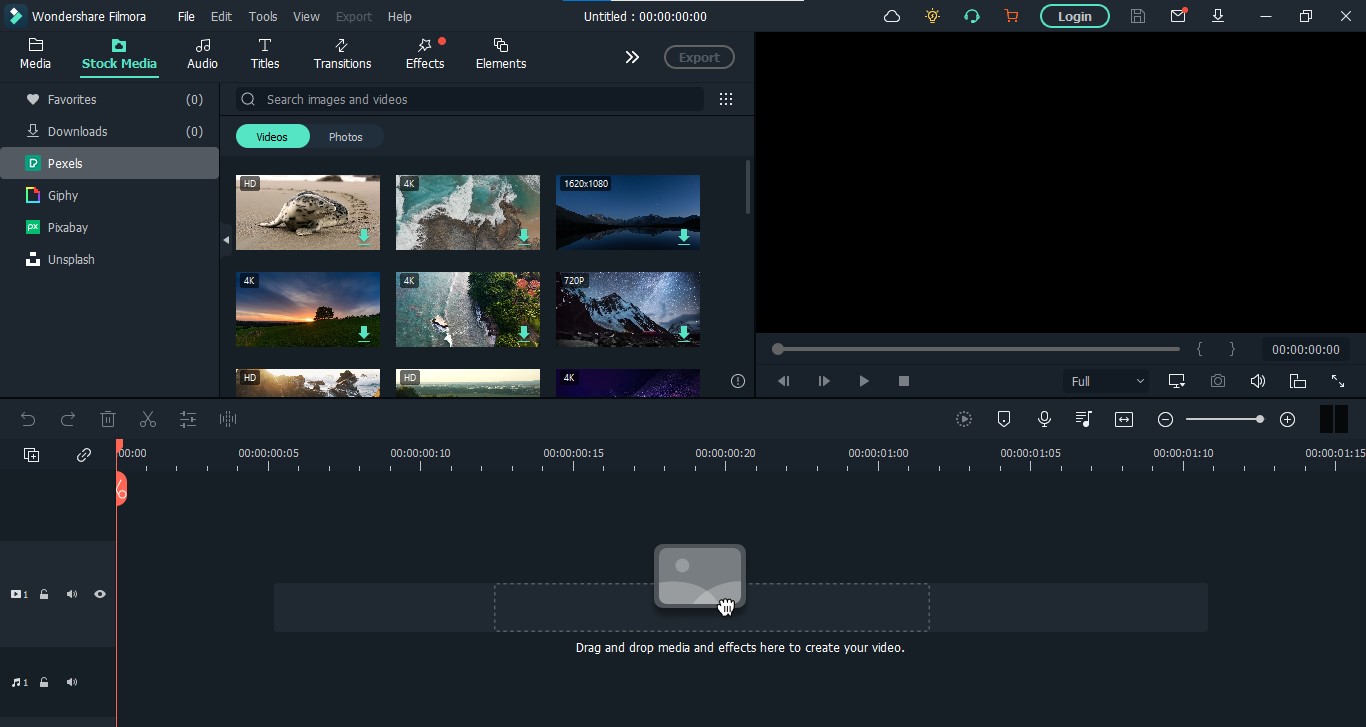Open the Full preview quality dropdown

[1107, 381]
